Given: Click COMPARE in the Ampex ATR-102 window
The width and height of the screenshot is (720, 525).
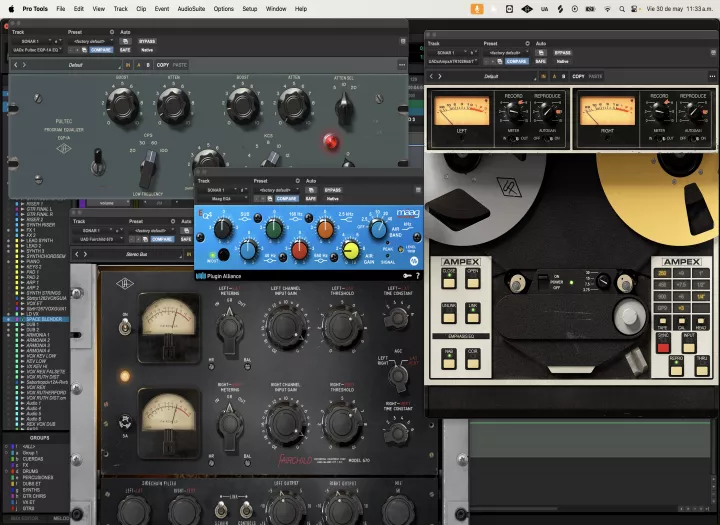Looking at the screenshot, I should point(517,61).
